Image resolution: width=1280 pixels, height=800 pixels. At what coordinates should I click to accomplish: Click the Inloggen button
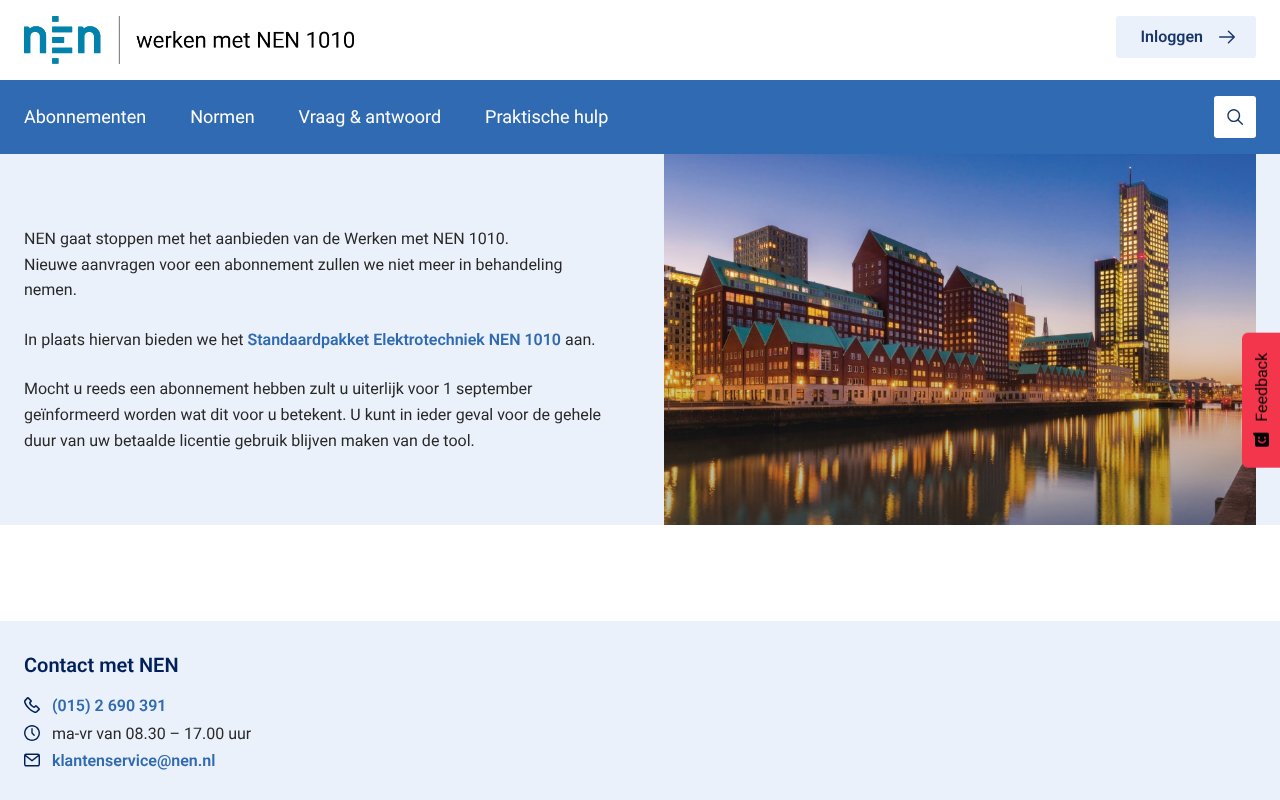tap(1186, 37)
